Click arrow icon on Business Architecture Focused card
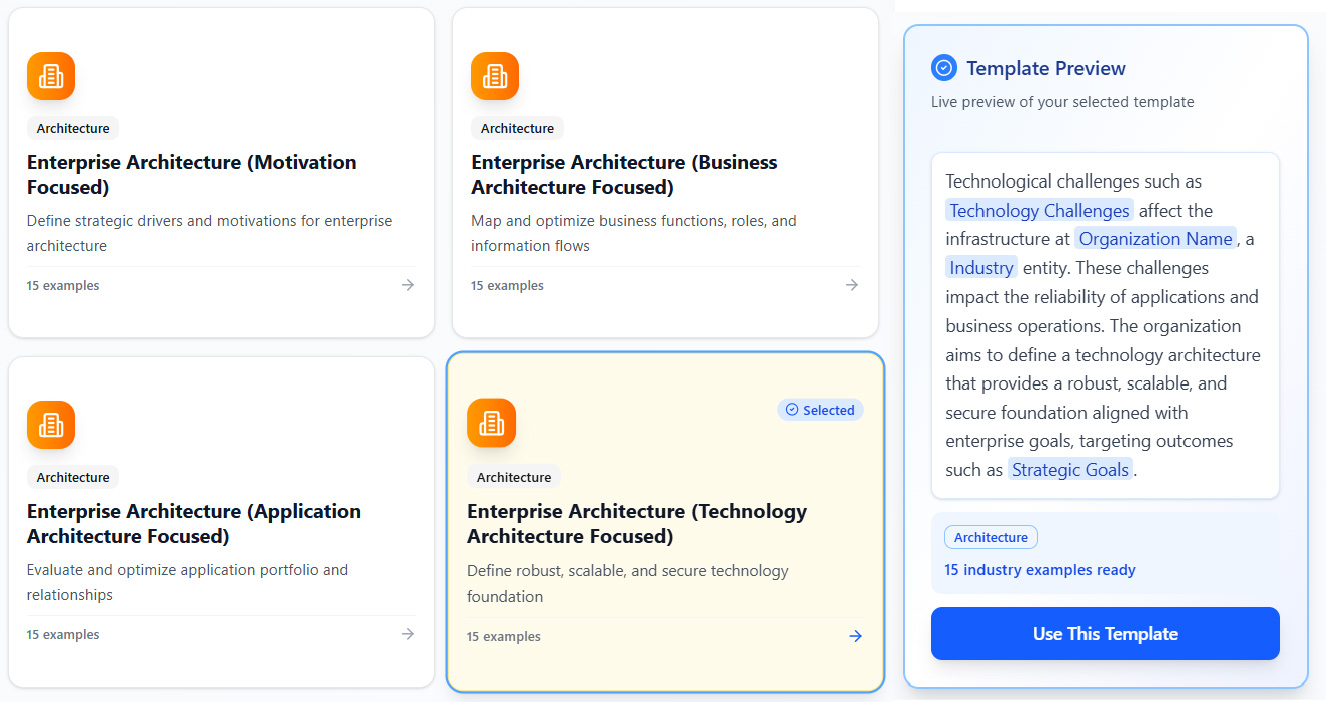Image resolution: width=1326 pixels, height=702 pixels. 852,285
